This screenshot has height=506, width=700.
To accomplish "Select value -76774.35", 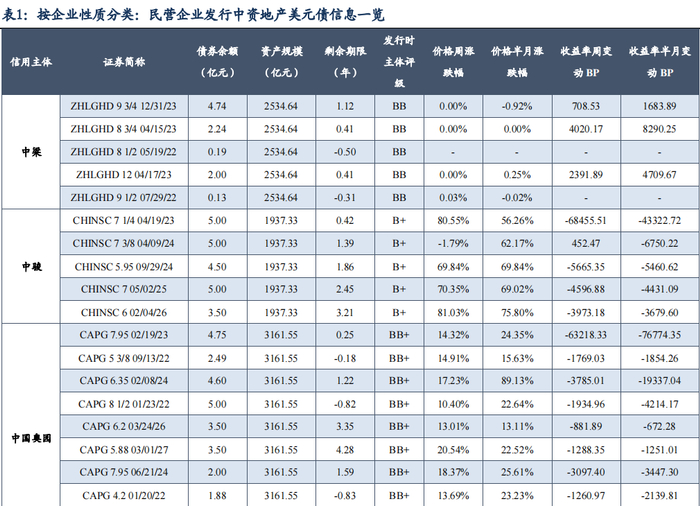I will pos(659,335).
